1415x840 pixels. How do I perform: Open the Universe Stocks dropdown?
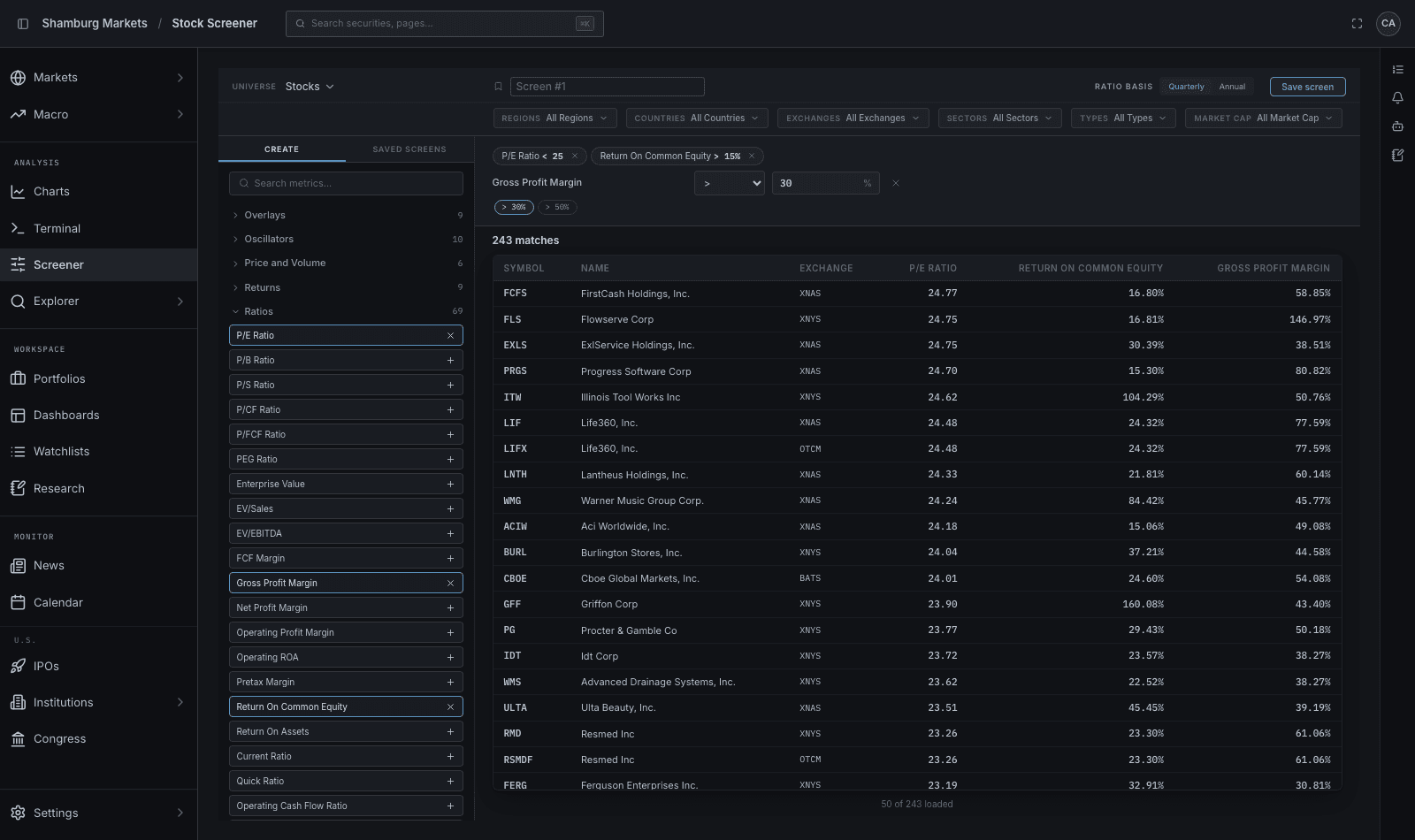coord(310,87)
